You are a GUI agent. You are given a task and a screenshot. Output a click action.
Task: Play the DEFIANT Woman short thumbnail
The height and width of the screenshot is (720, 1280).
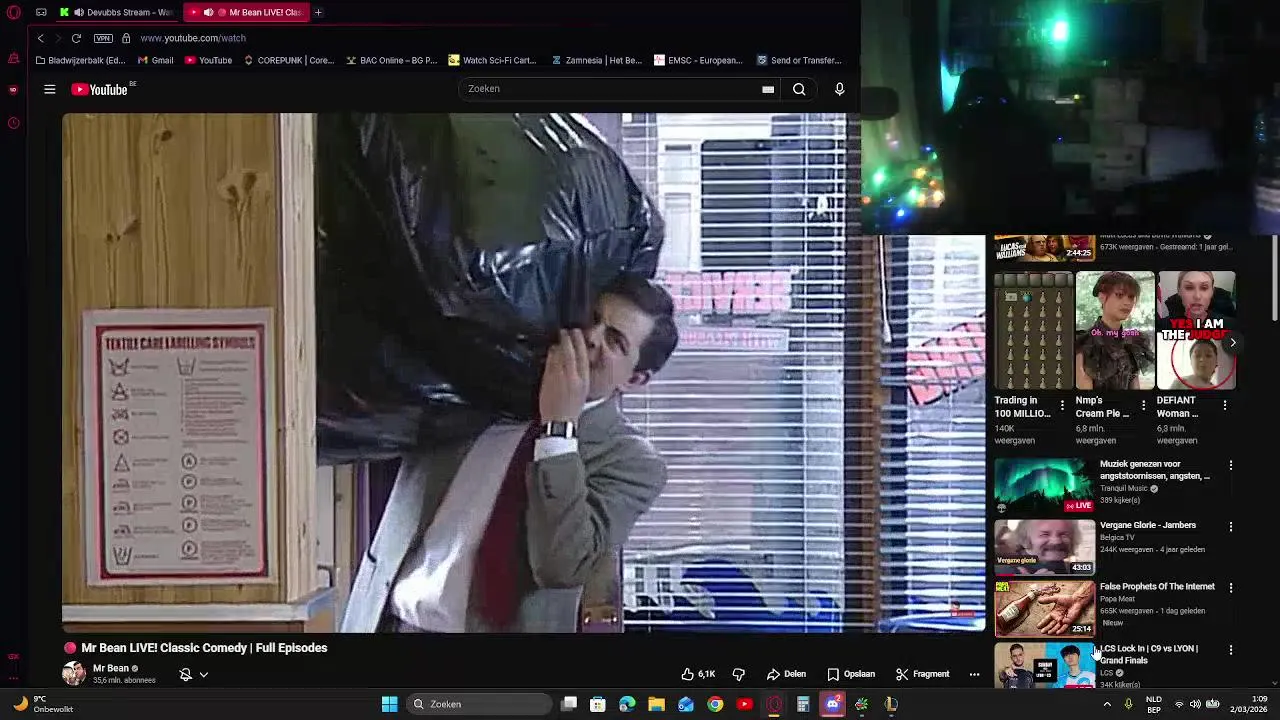tap(1197, 330)
